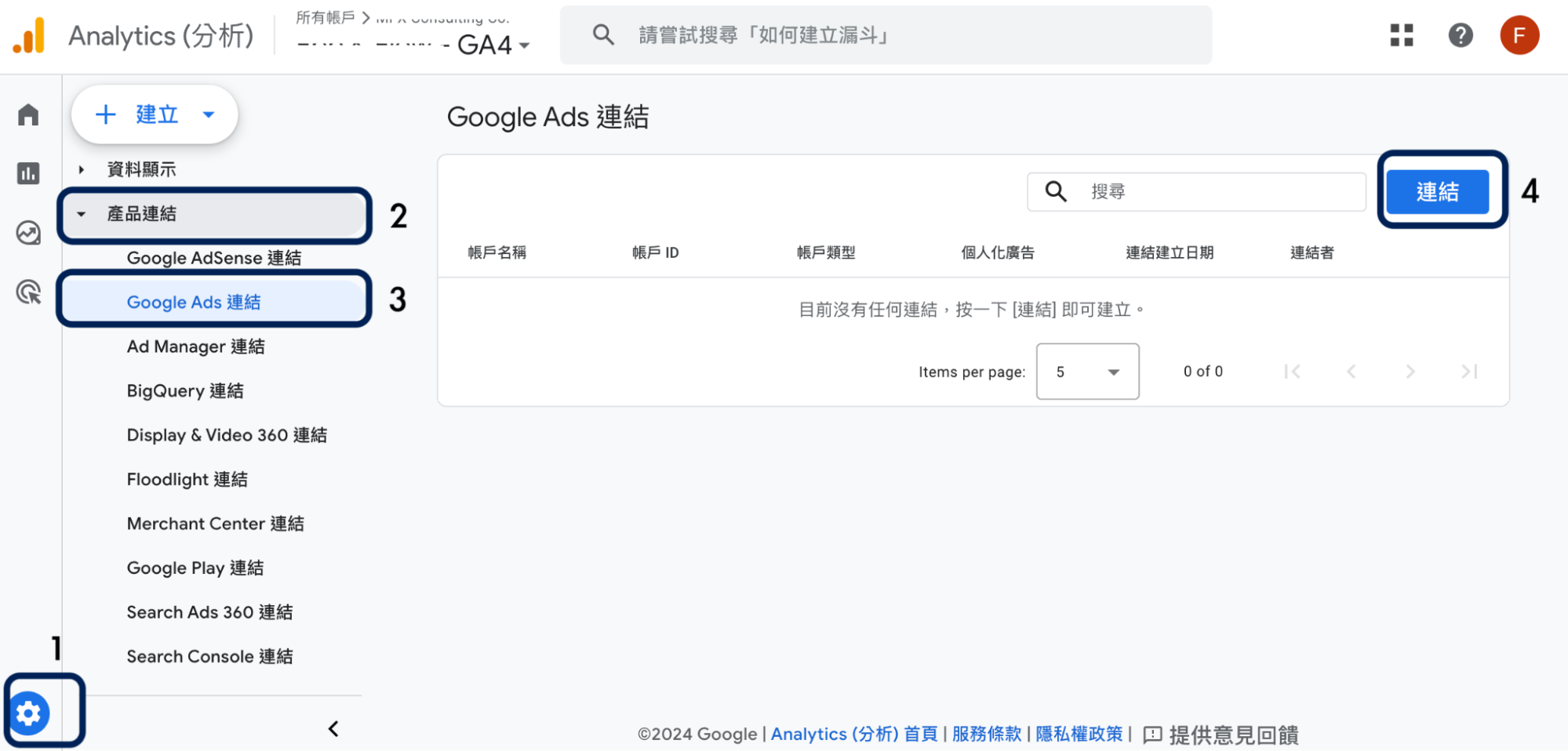This screenshot has height=751, width=1568.
Task: Open Google Play 連結 menu item
Action: (195, 568)
